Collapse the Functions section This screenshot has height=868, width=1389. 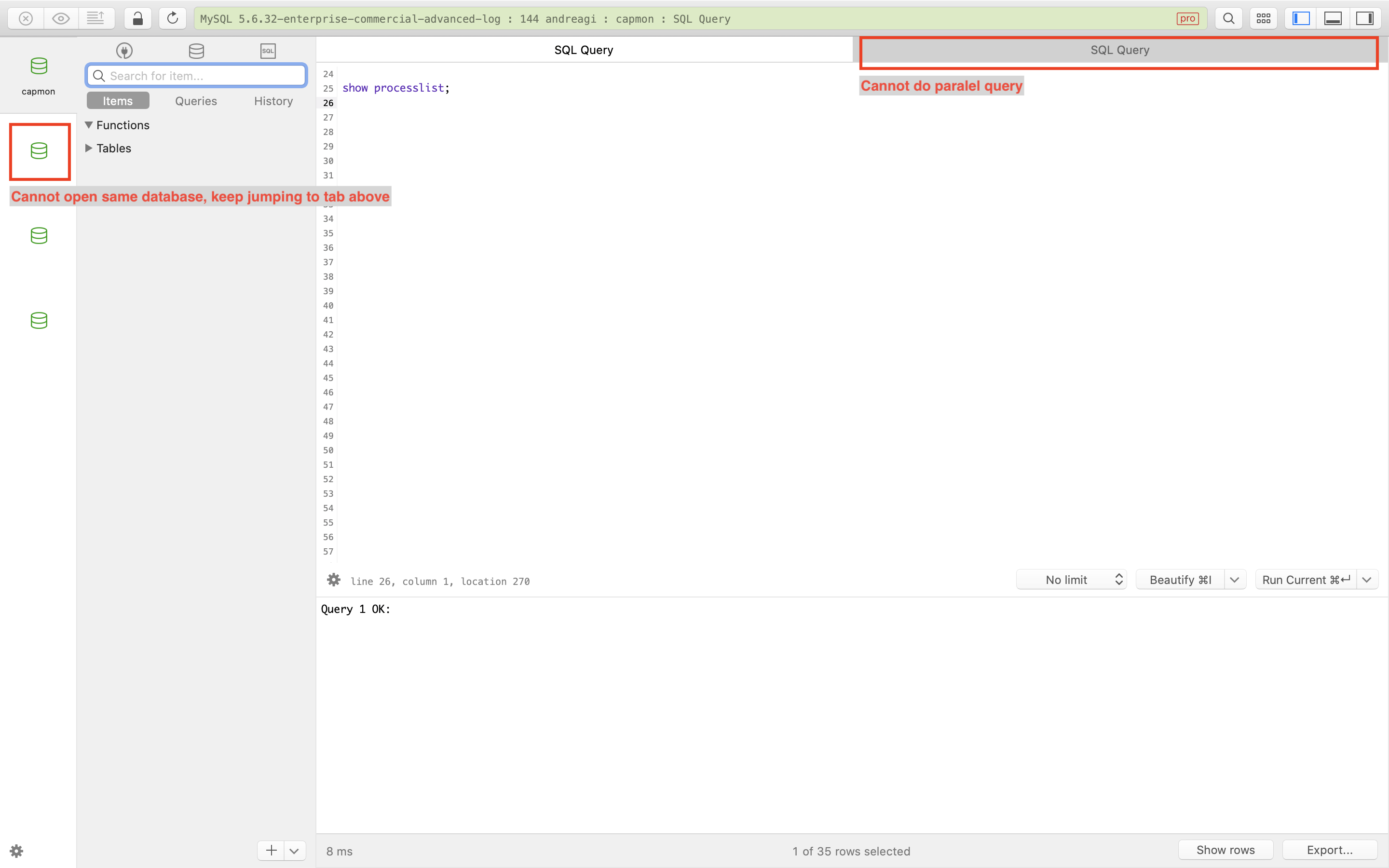[89, 124]
